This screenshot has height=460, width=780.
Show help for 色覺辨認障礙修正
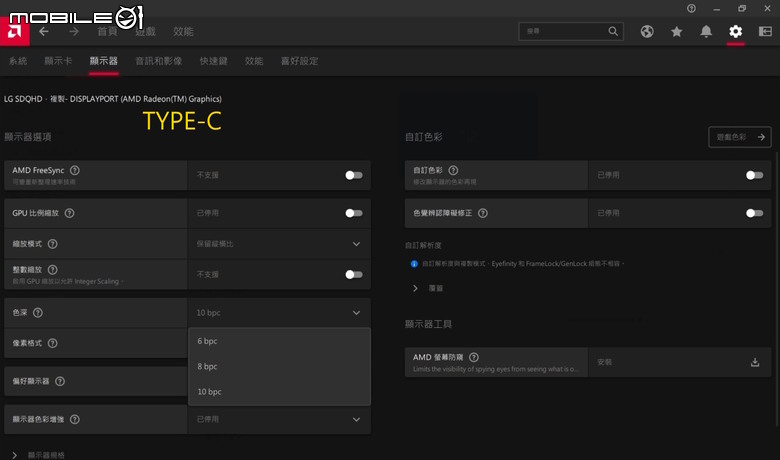pos(483,213)
